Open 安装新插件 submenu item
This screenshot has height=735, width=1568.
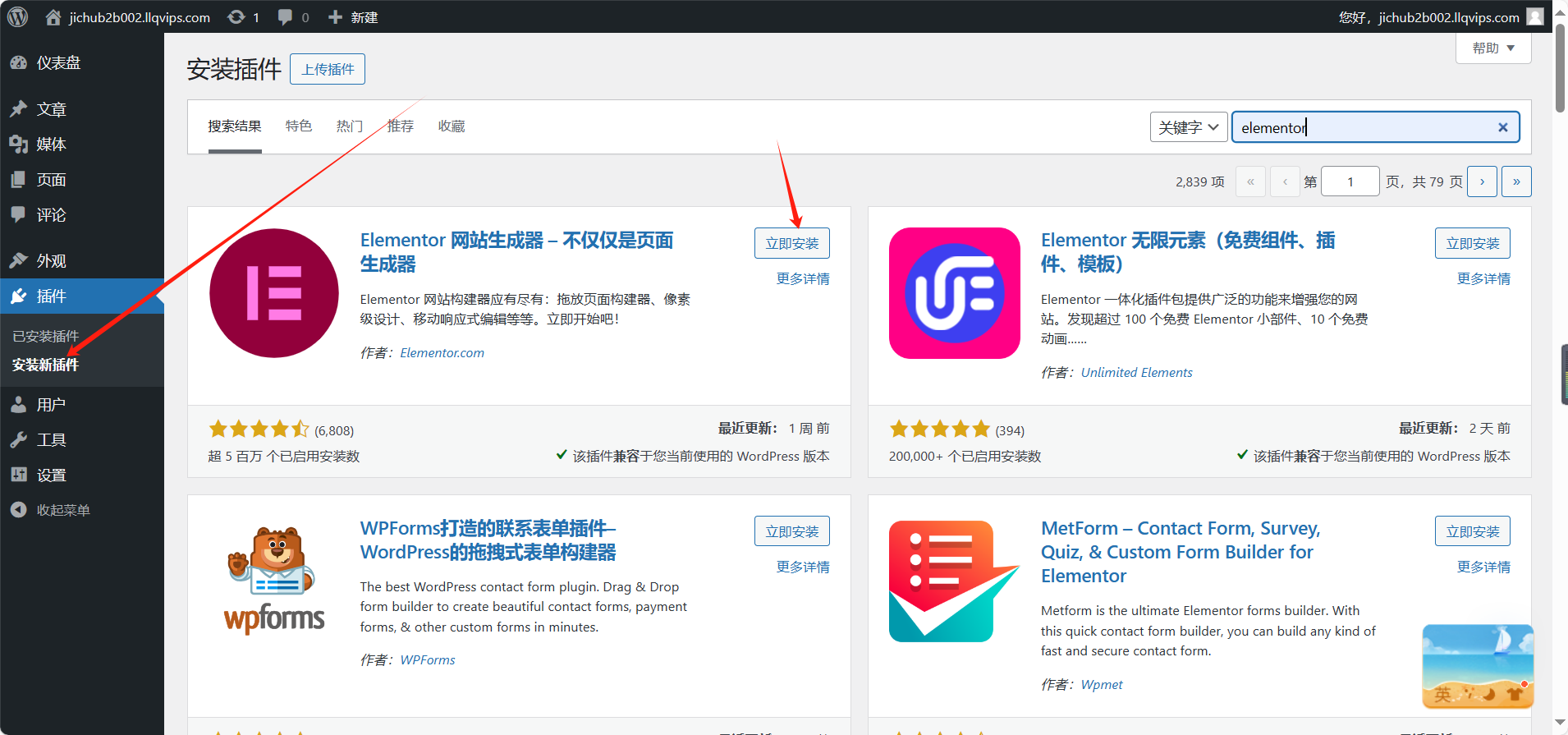[46, 365]
